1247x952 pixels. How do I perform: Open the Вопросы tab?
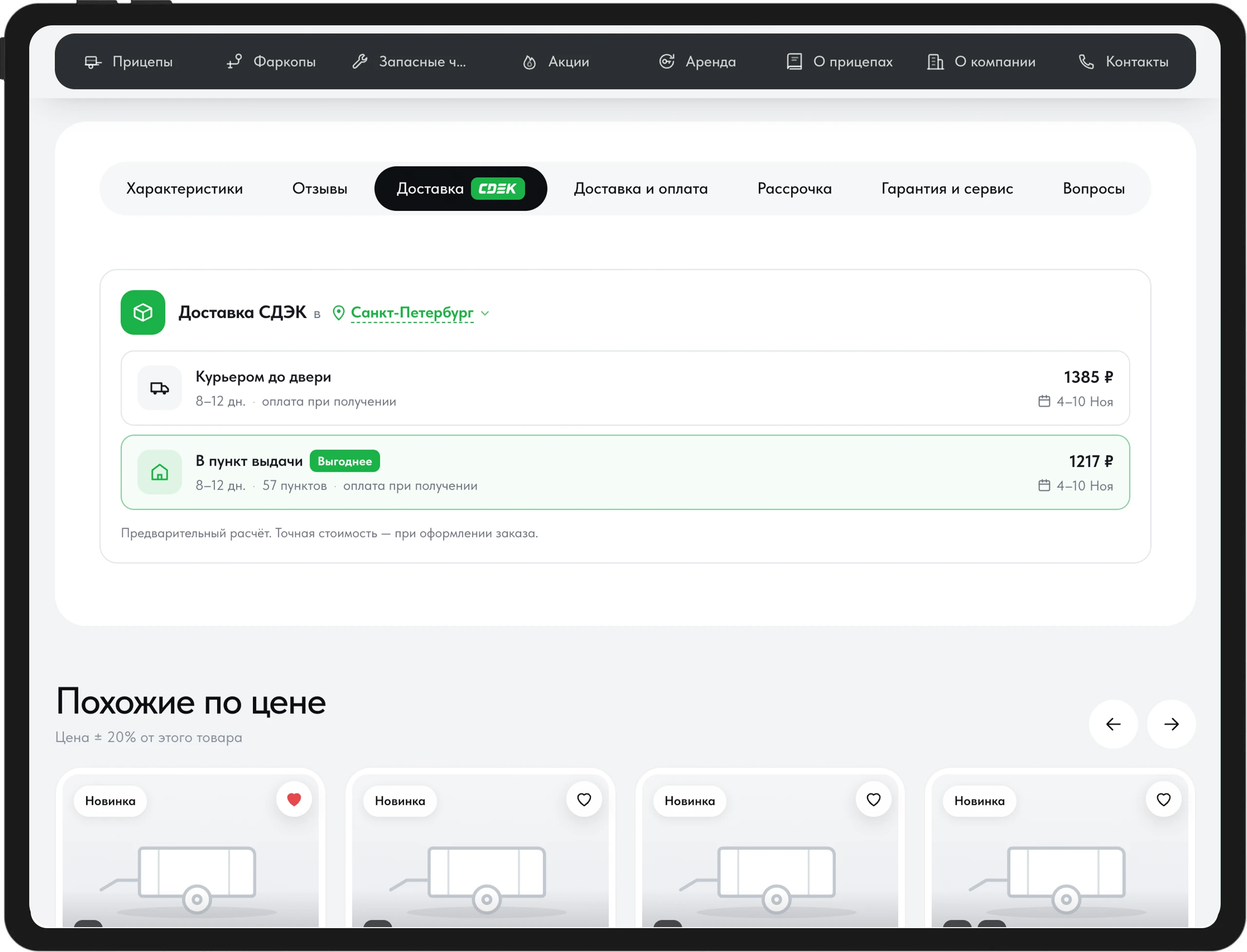tap(1094, 189)
